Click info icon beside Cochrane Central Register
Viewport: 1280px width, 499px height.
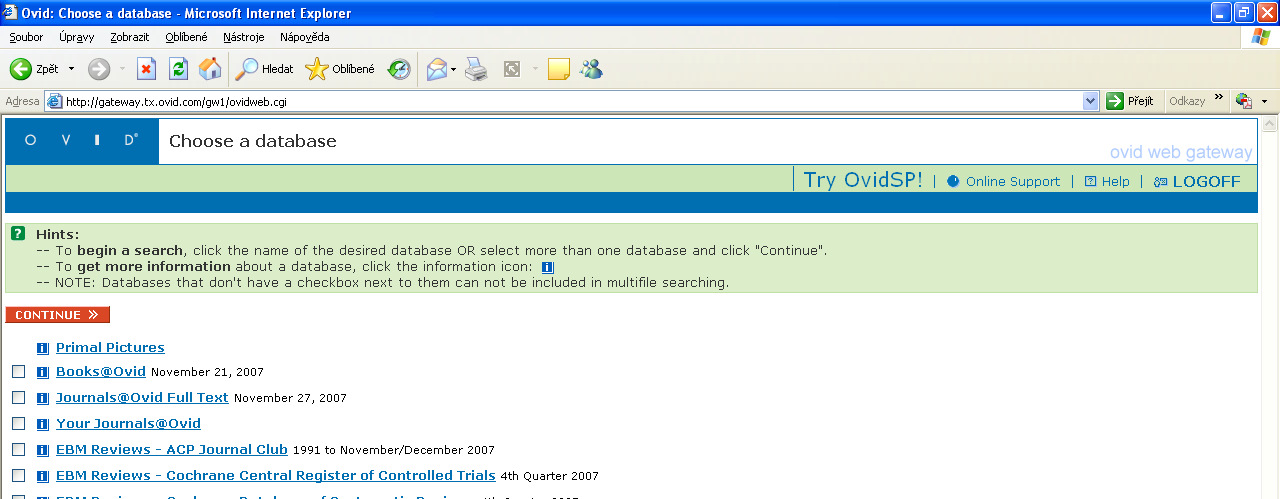pos(43,476)
